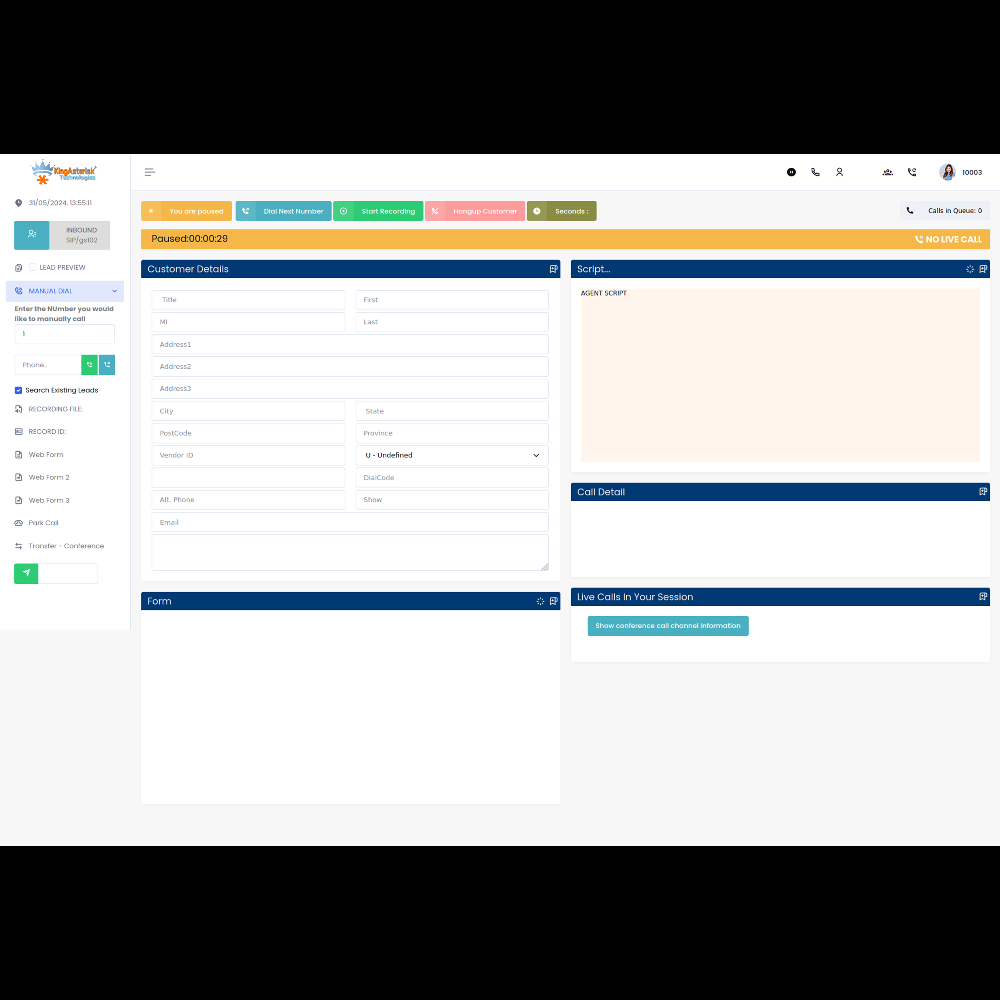Click the comments textarea below Email
Viewport: 1000px width, 1000px height.
click(350, 552)
